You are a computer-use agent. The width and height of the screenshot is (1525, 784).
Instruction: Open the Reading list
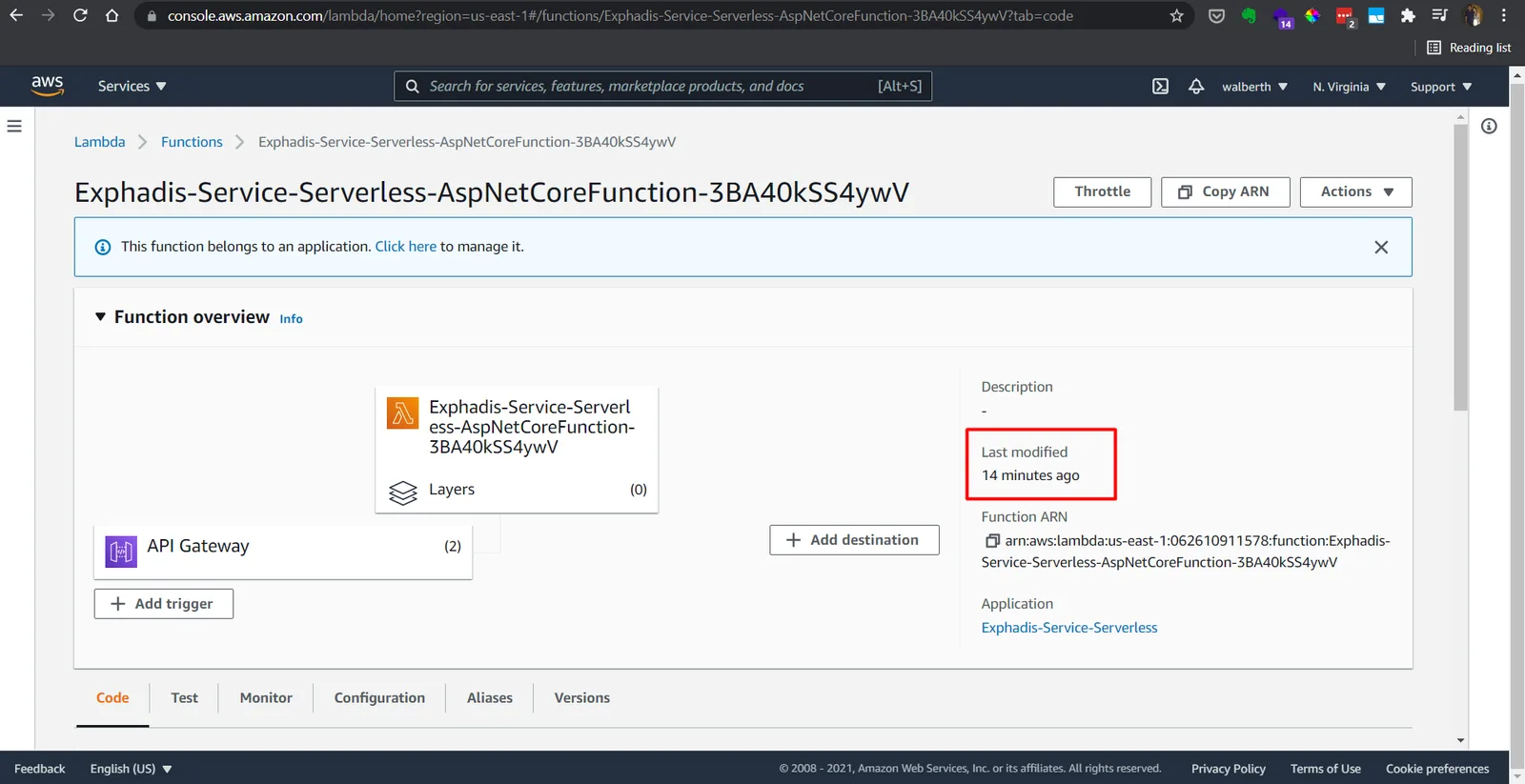click(x=1468, y=48)
